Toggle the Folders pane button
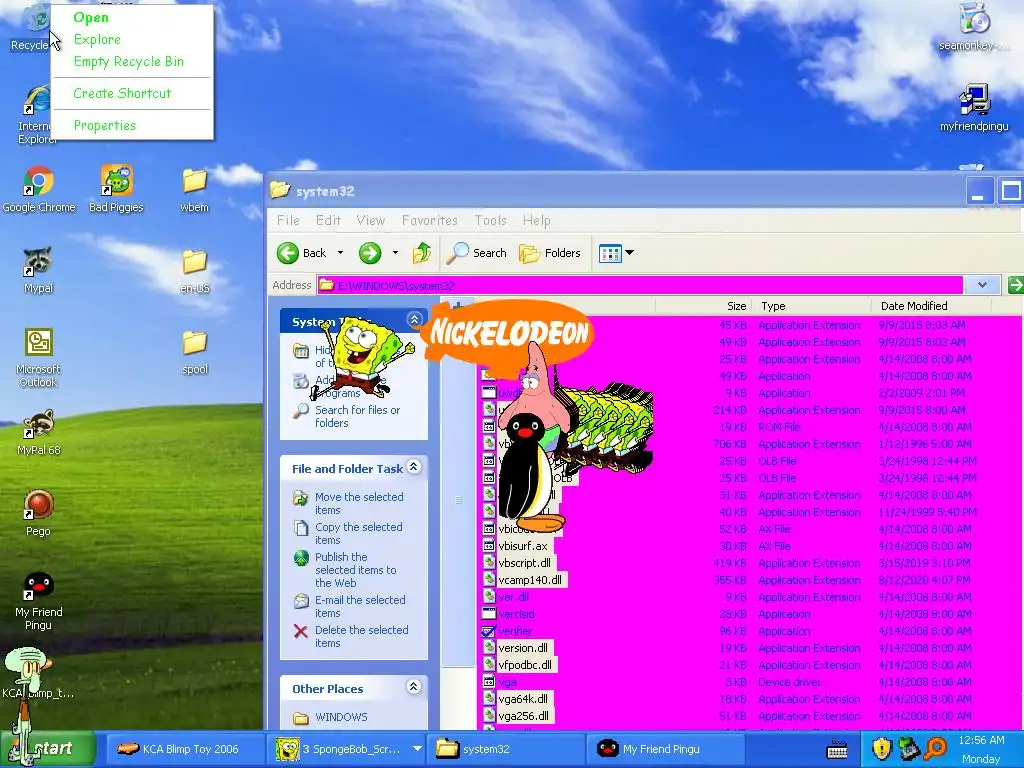The image size is (1024, 768). 550,253
